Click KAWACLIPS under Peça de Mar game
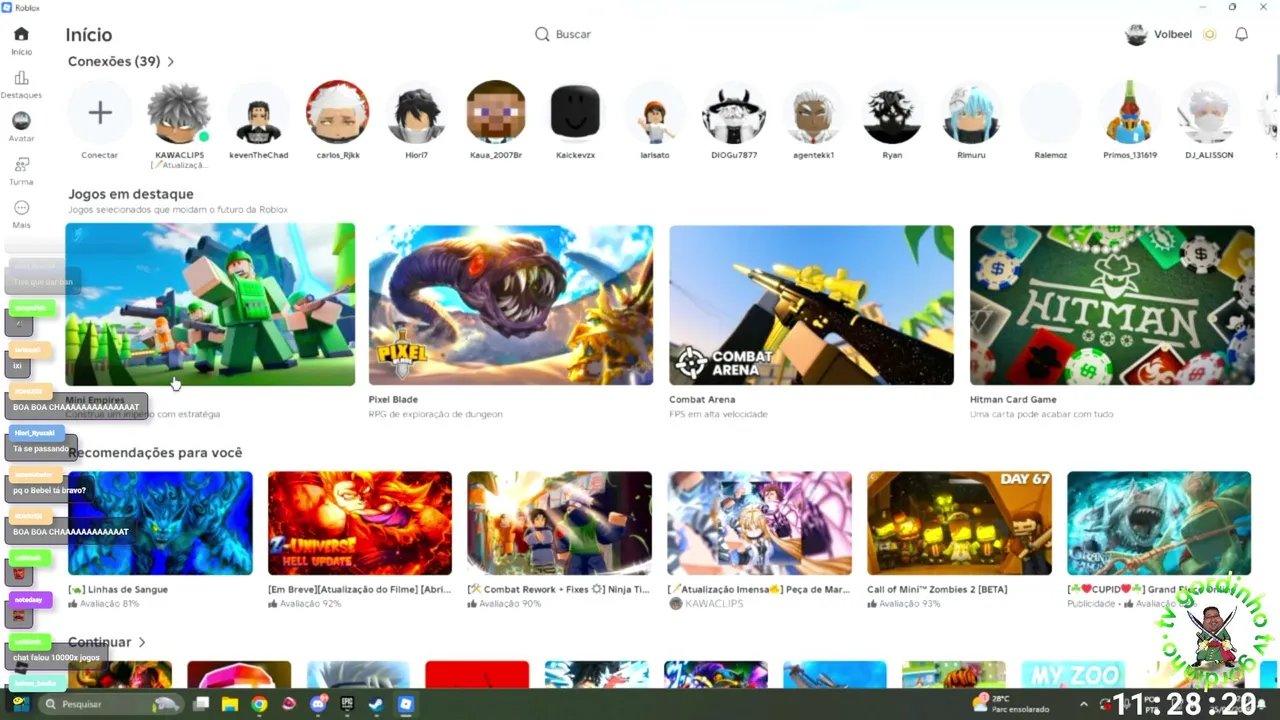Screen dimensions: 1280x720 coord(714,604)
